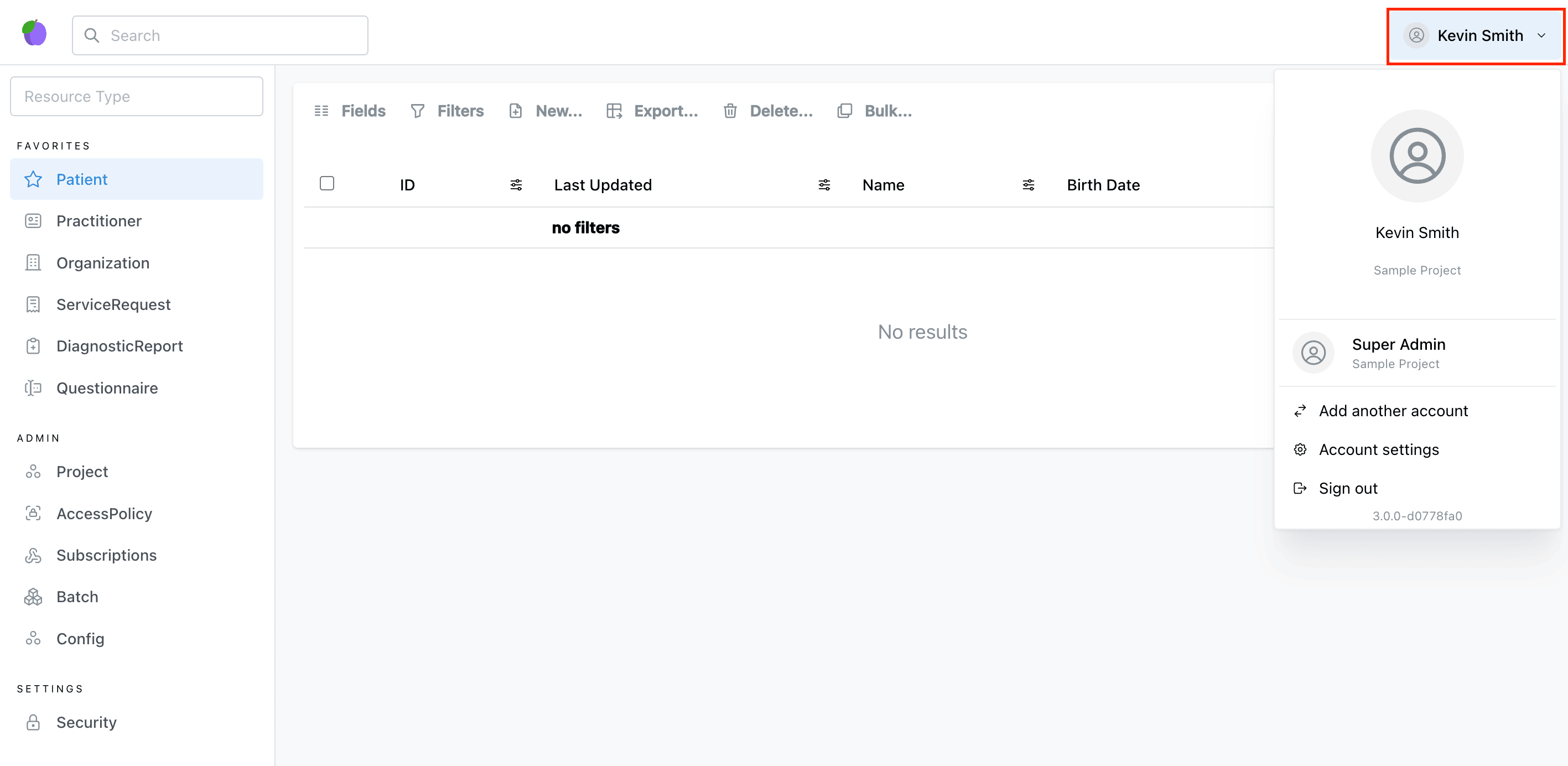Open the Name column filter control
1568x766 pixels.
(1028, 184)
